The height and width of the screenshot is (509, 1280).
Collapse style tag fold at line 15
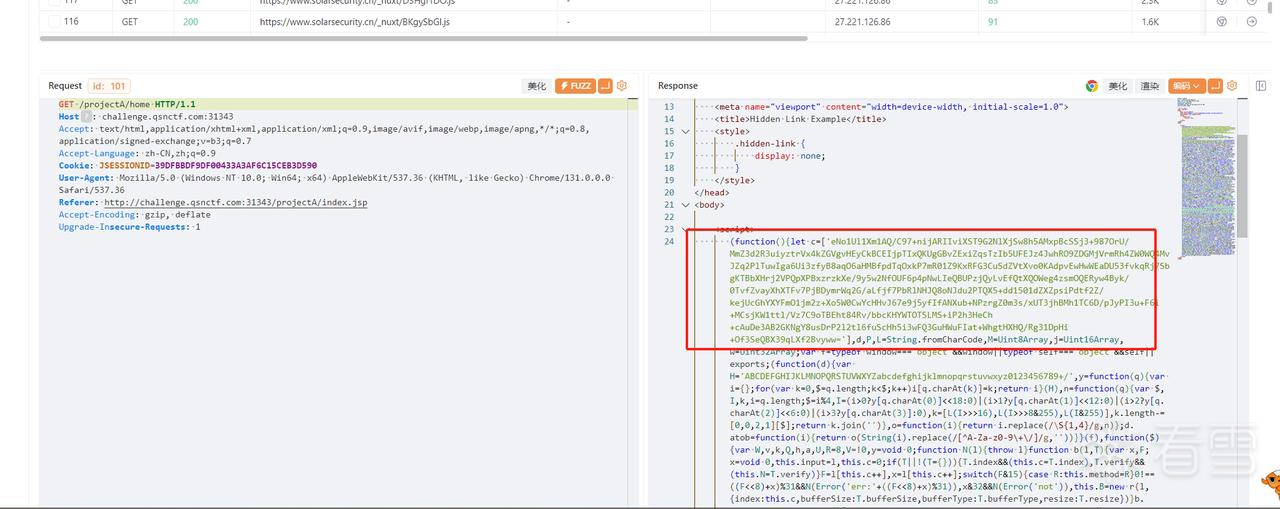coord(685,131)
